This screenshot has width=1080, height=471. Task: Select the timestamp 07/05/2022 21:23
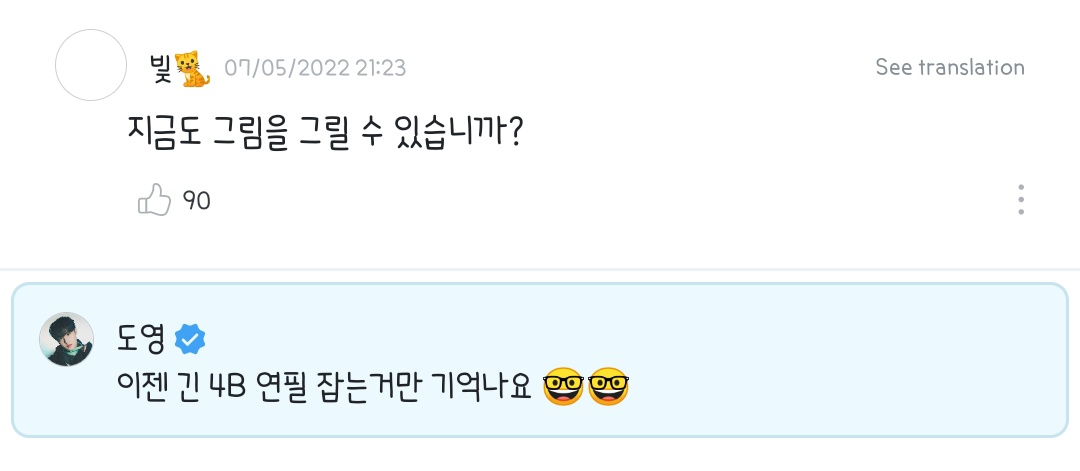click(315, 68)
